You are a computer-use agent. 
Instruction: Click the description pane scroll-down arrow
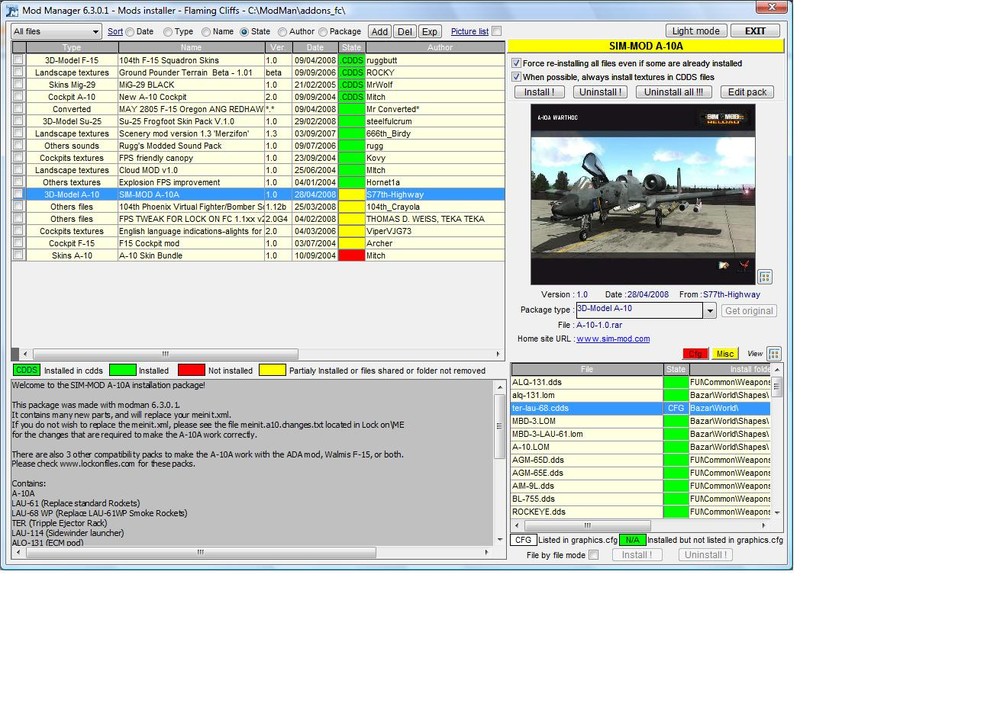499,540
